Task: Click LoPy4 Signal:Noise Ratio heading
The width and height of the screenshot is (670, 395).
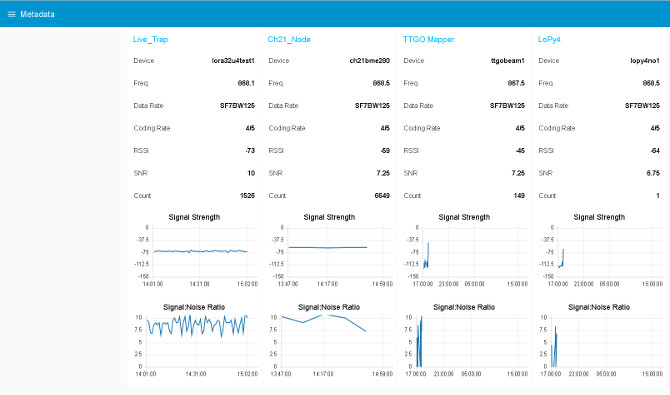Action: click(x=599, y=307)
